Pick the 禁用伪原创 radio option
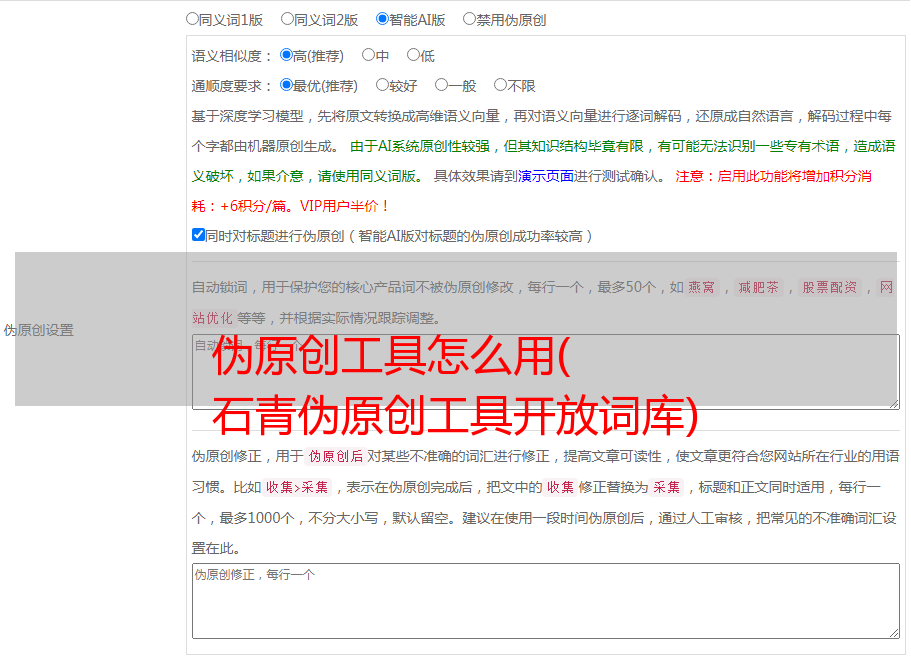This screenshot has height=658, width=911. tap(469, 19)
